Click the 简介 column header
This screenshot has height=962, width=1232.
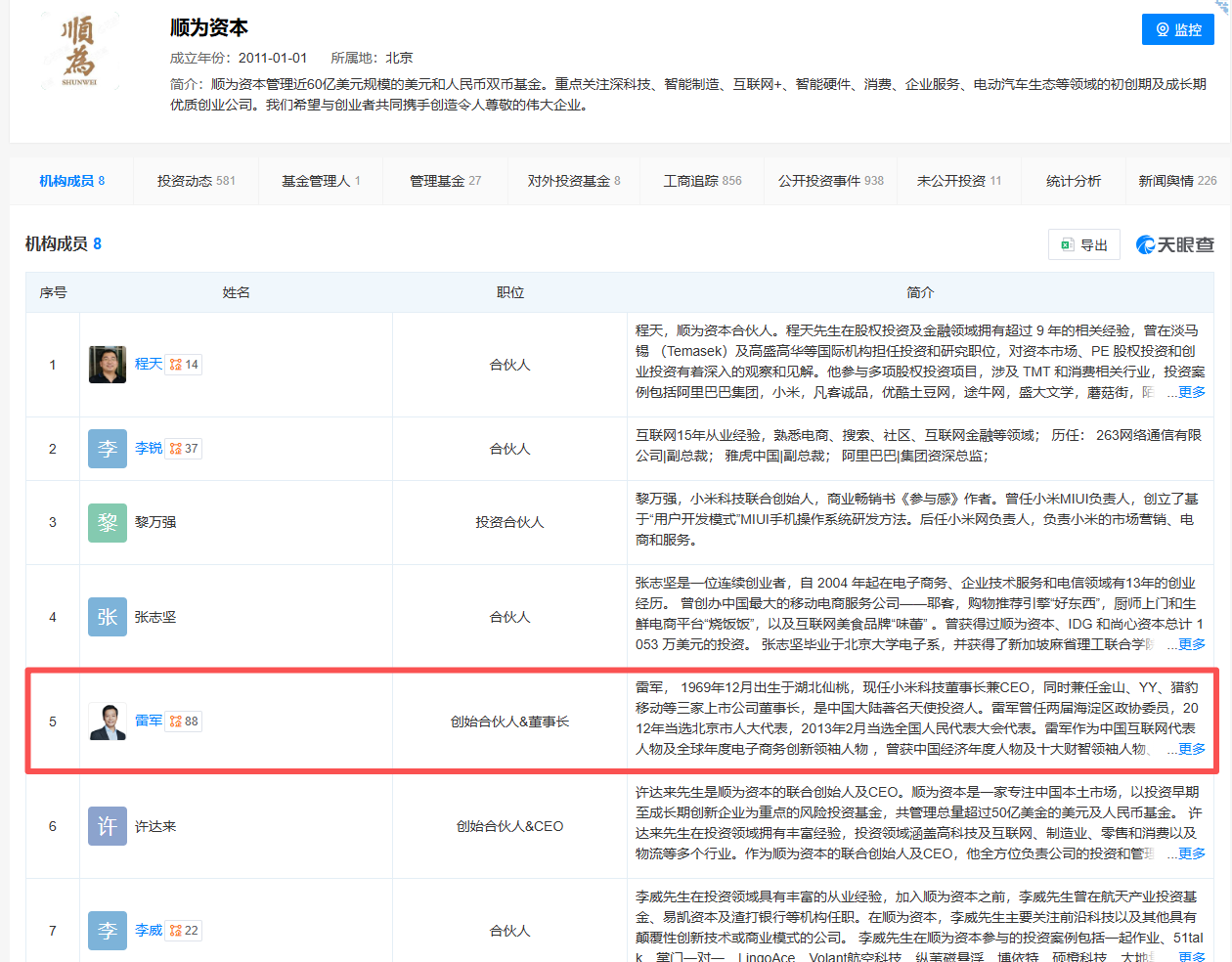(920, 292)
